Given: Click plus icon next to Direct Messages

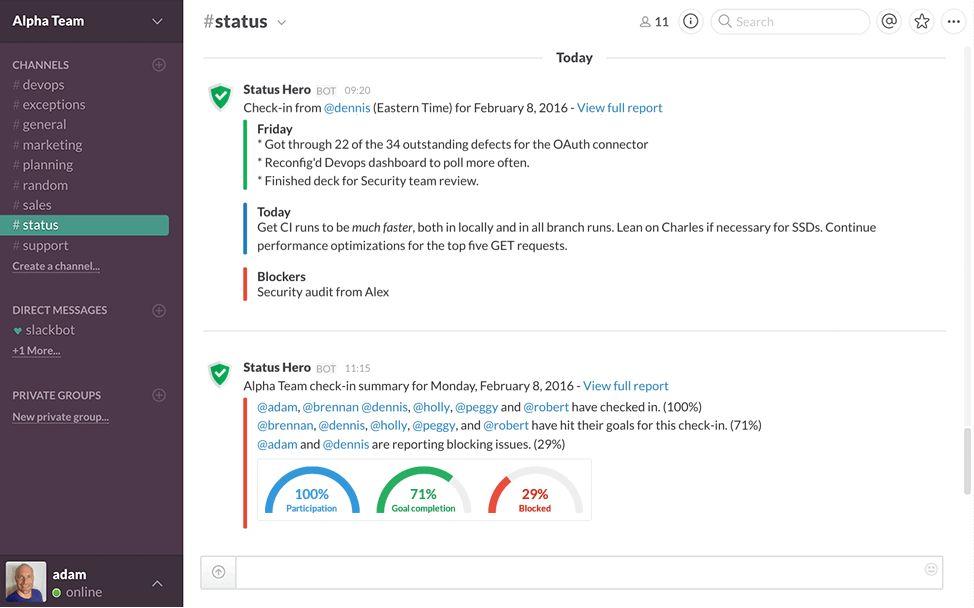Looking at the screenshot, I should click(158, 310).
